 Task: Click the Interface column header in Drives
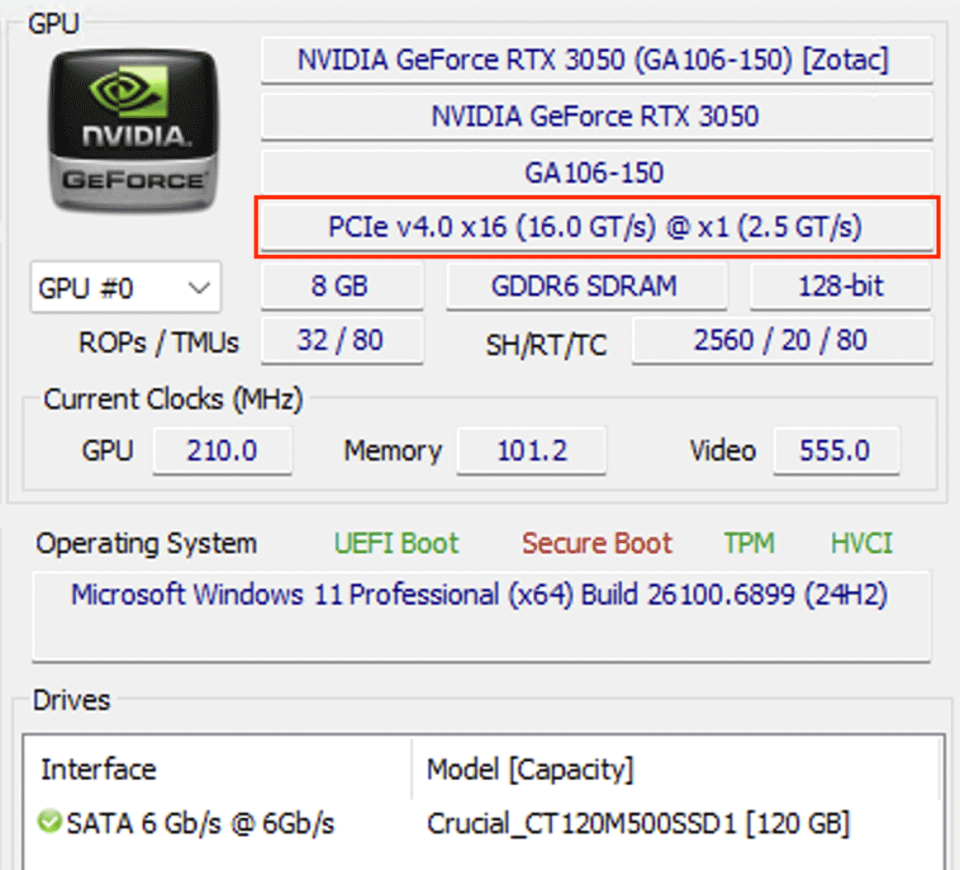[x=99, y=769]
